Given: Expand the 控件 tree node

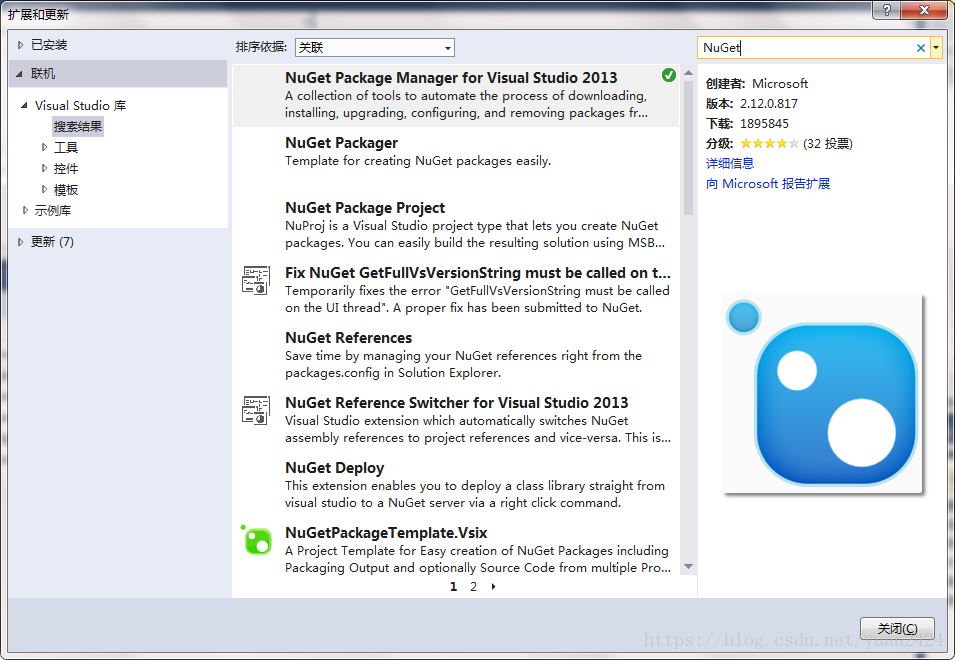Looking at the screenshot, I should click(44, 168).
